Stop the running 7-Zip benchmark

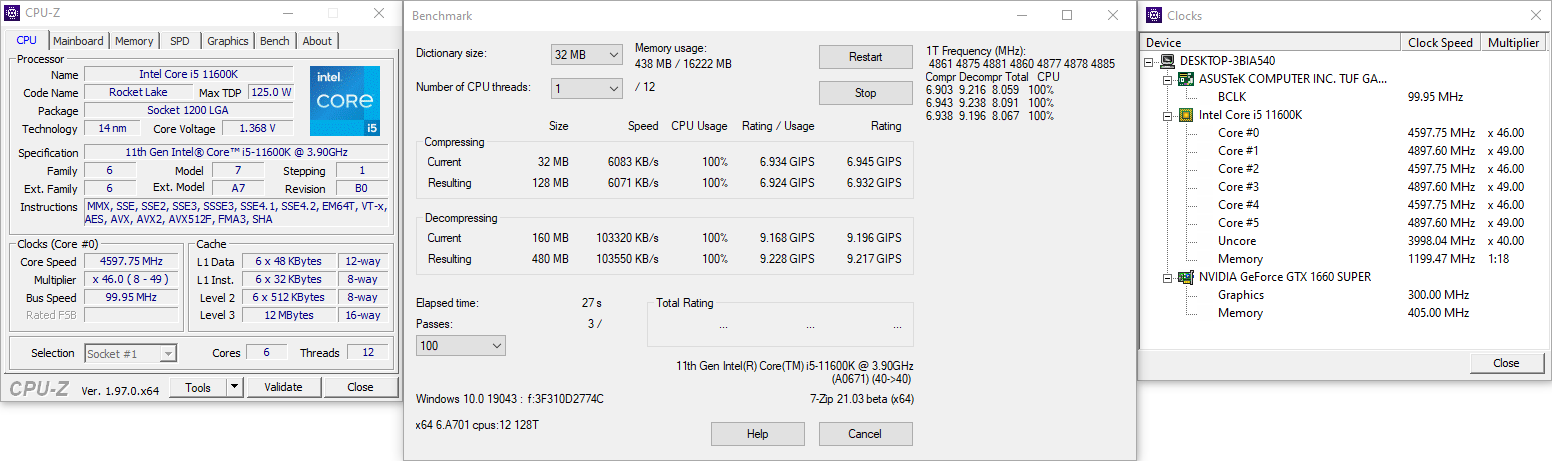click(x=865, y=93)
